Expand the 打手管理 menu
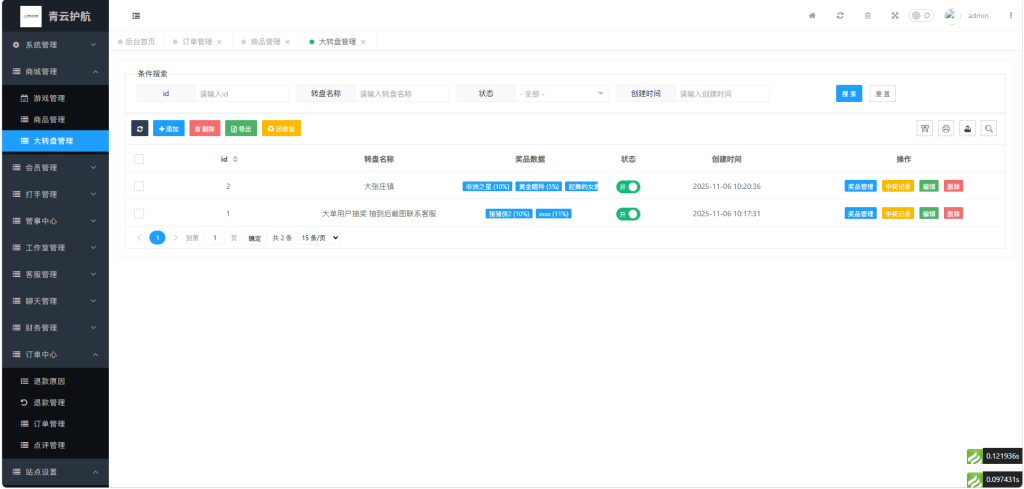The height and width of the screenshot is (489, 1024). (x=54, y=195)
